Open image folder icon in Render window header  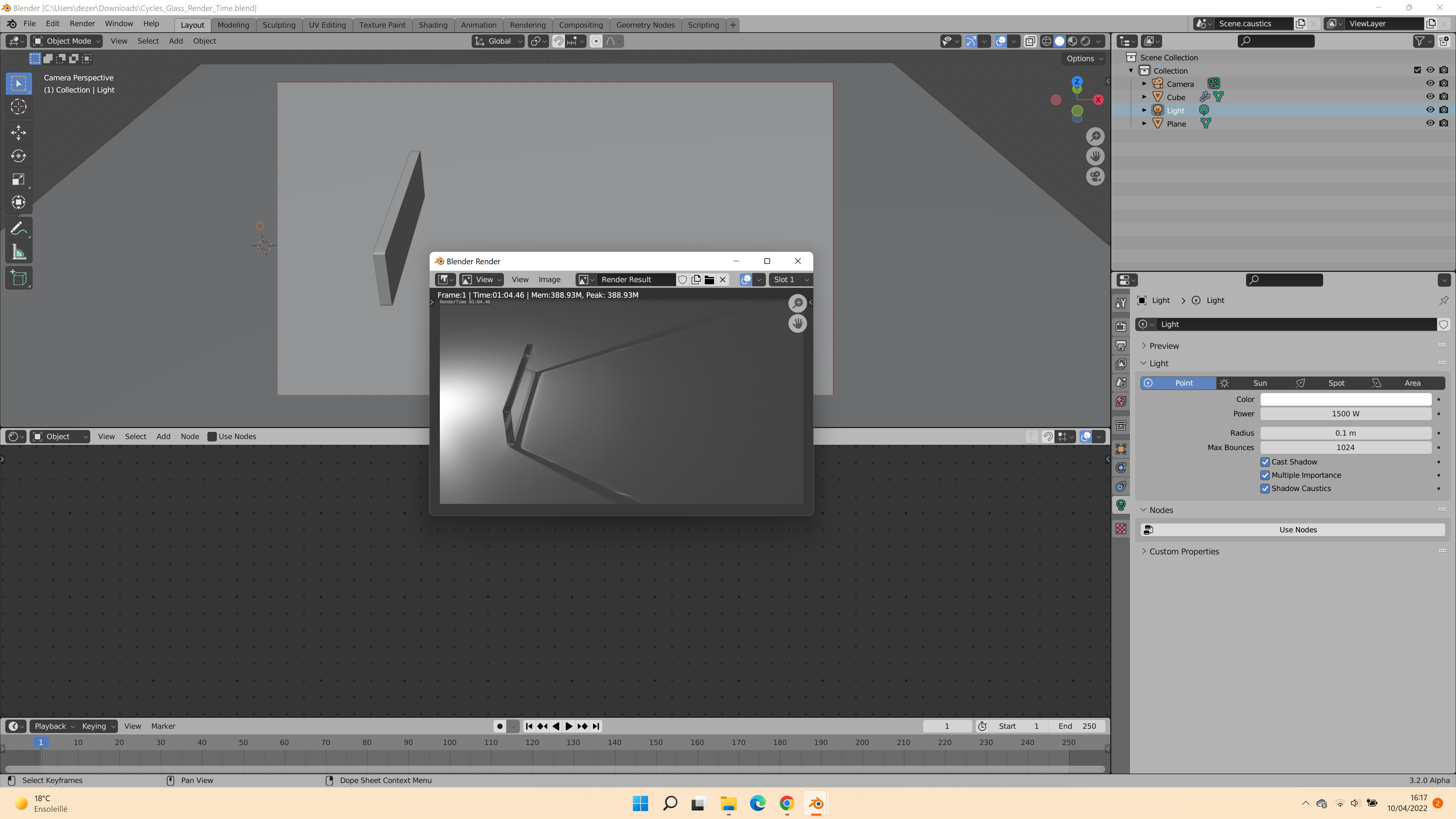(x=709, y=279)
